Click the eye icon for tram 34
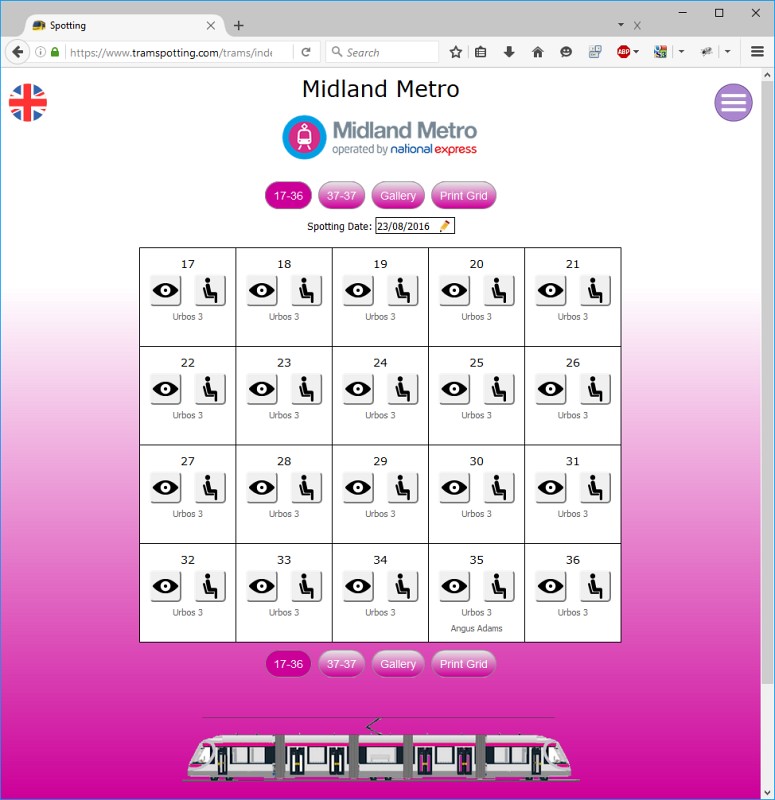This screenshot has height=800, width=775. [358, 586]
